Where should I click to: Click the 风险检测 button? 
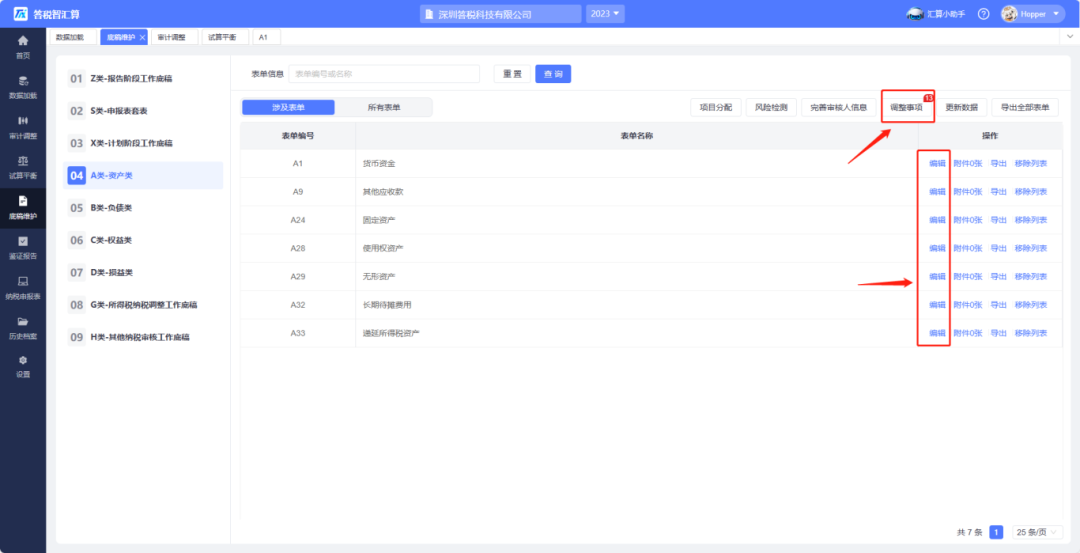point(771,107)
